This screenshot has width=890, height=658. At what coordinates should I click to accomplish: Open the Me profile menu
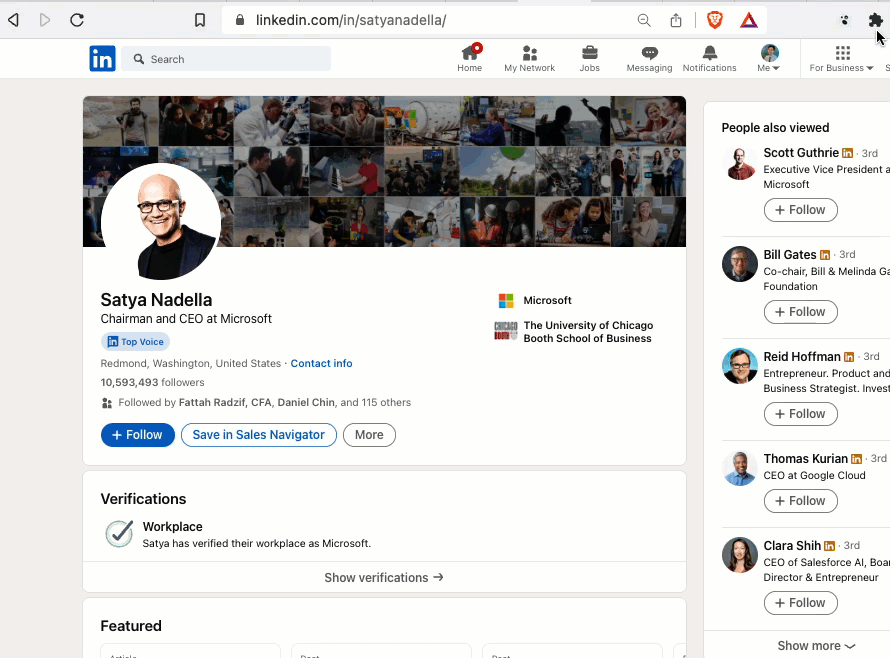click(769, 58)
